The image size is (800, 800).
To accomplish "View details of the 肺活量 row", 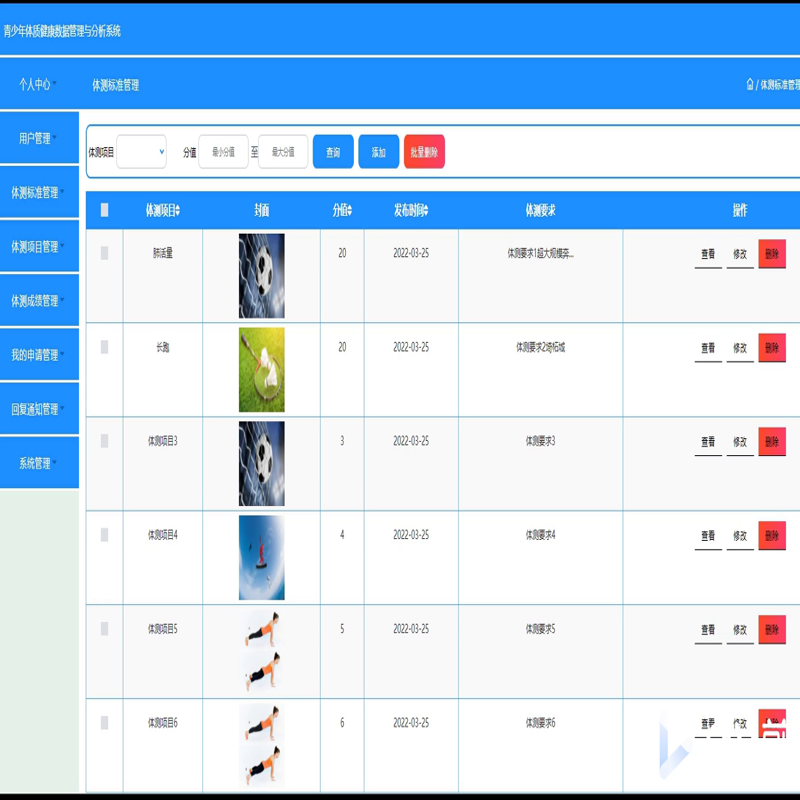I will coord(708,254).
